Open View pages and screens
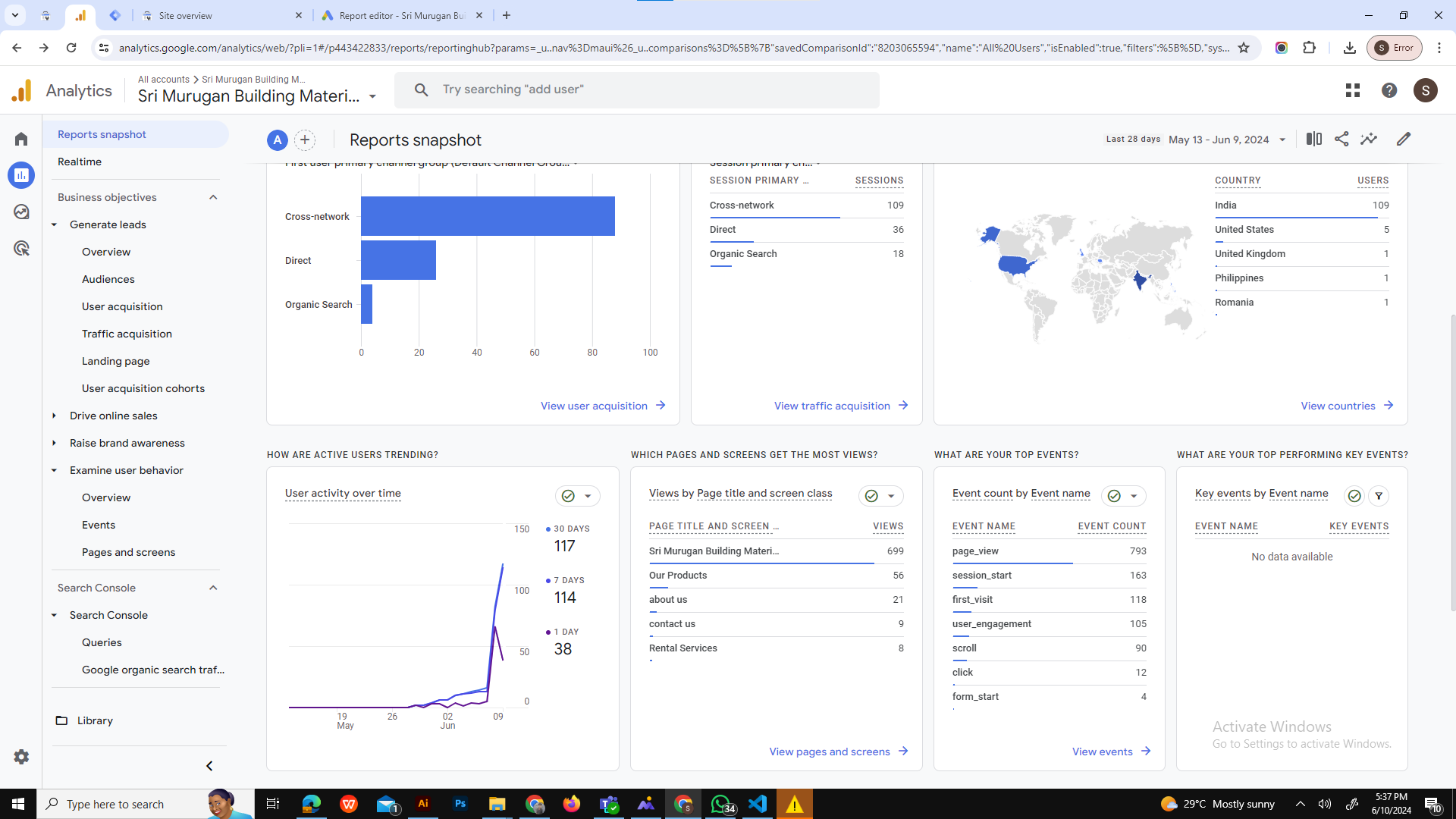 [830, 752]
